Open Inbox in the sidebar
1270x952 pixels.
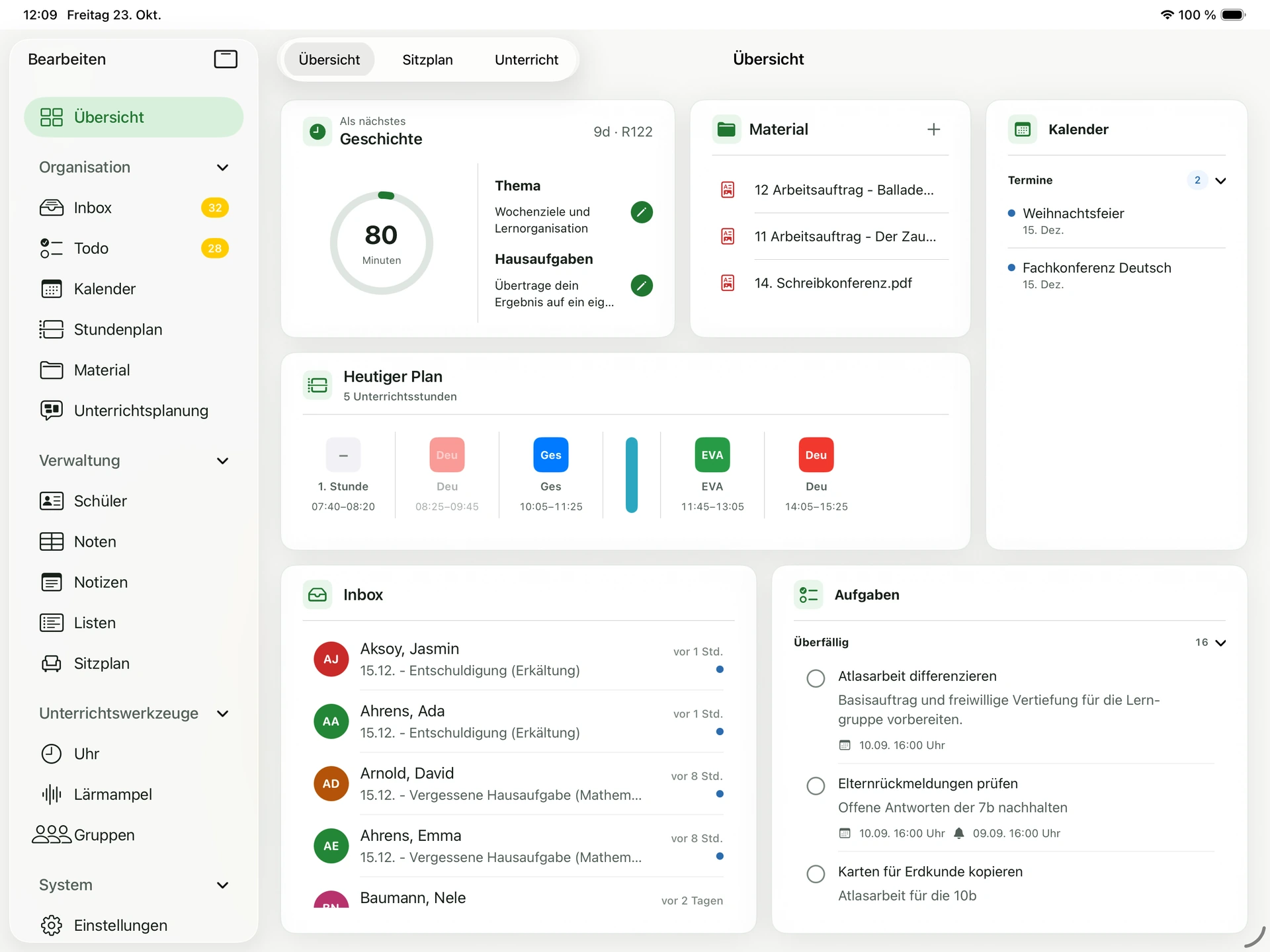coord(134,208)
